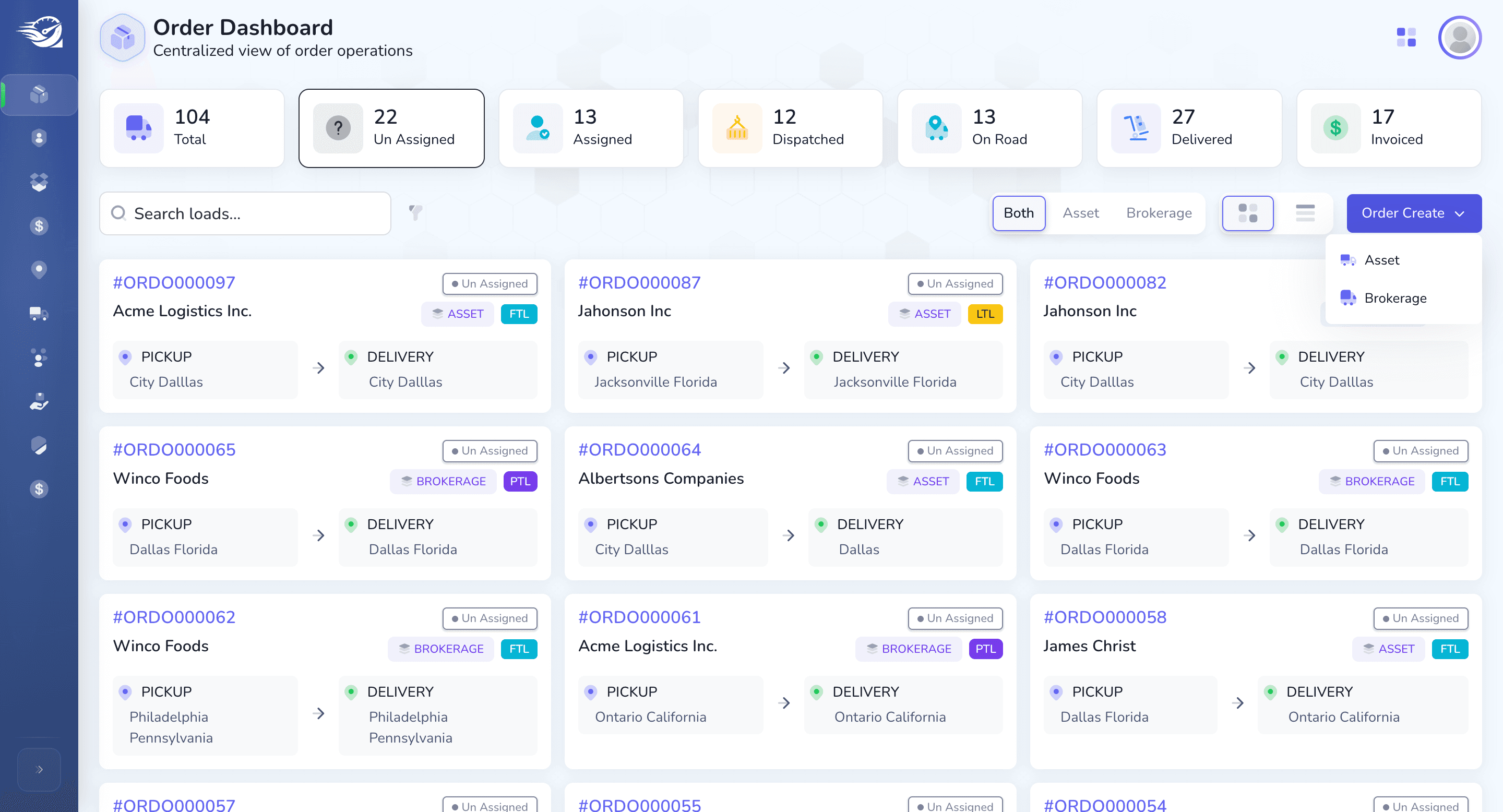1503x812 pixels.
Task: Choose Asset from Order Create menu
Action: (1403, 260)
